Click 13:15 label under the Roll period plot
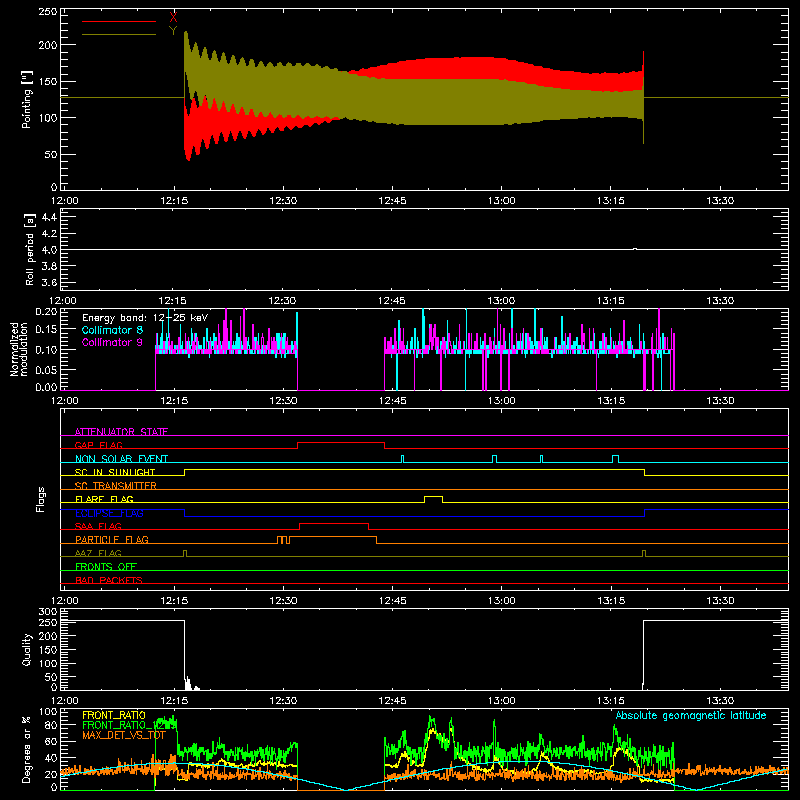Image resolution: width=800 pixels, height=800 pixels. (611, 301)
